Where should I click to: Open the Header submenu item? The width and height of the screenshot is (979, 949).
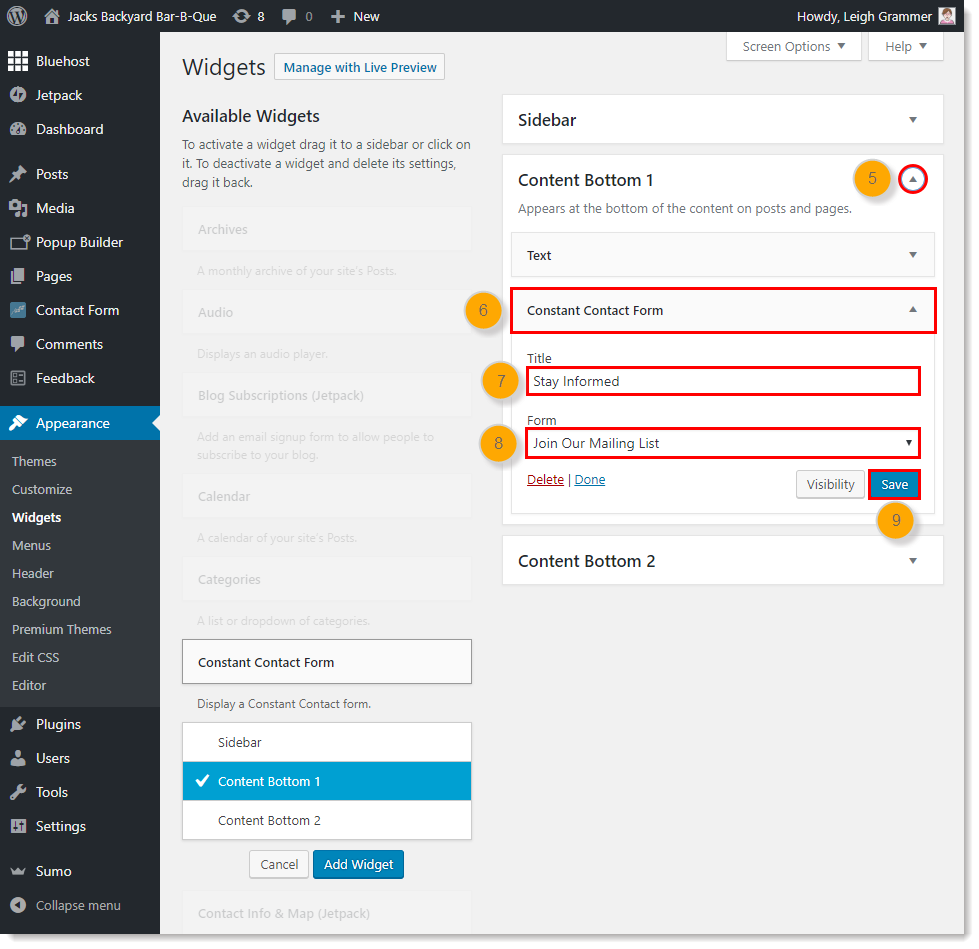tap(32, 573)
